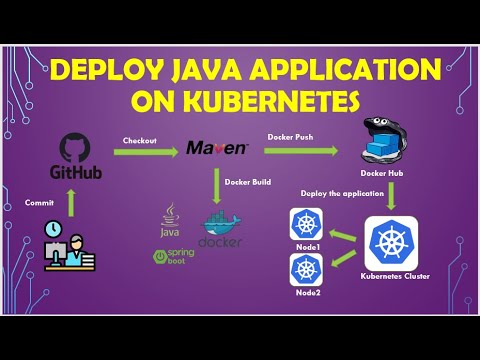This screenshot has width=480, height=360.
Task: Click the 'Node2' caption
Action: tap(308, 293)
